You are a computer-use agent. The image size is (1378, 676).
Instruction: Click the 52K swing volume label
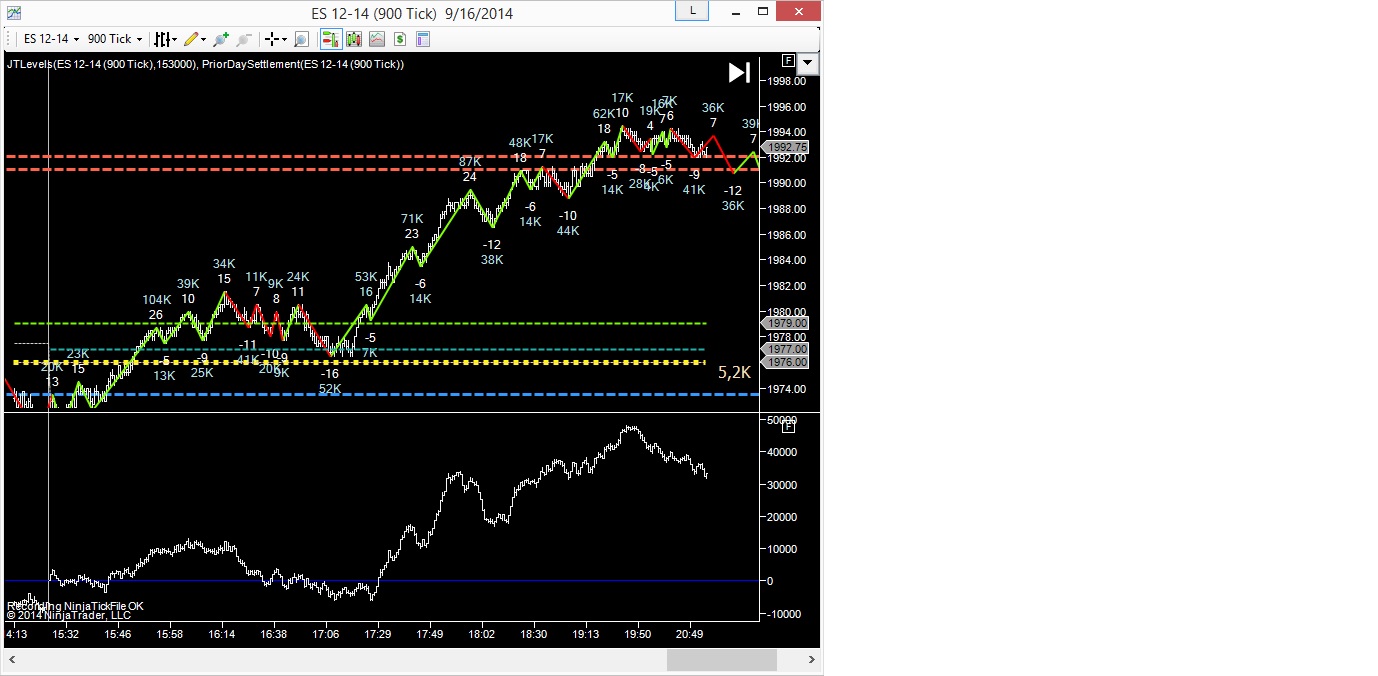[330, 389]
